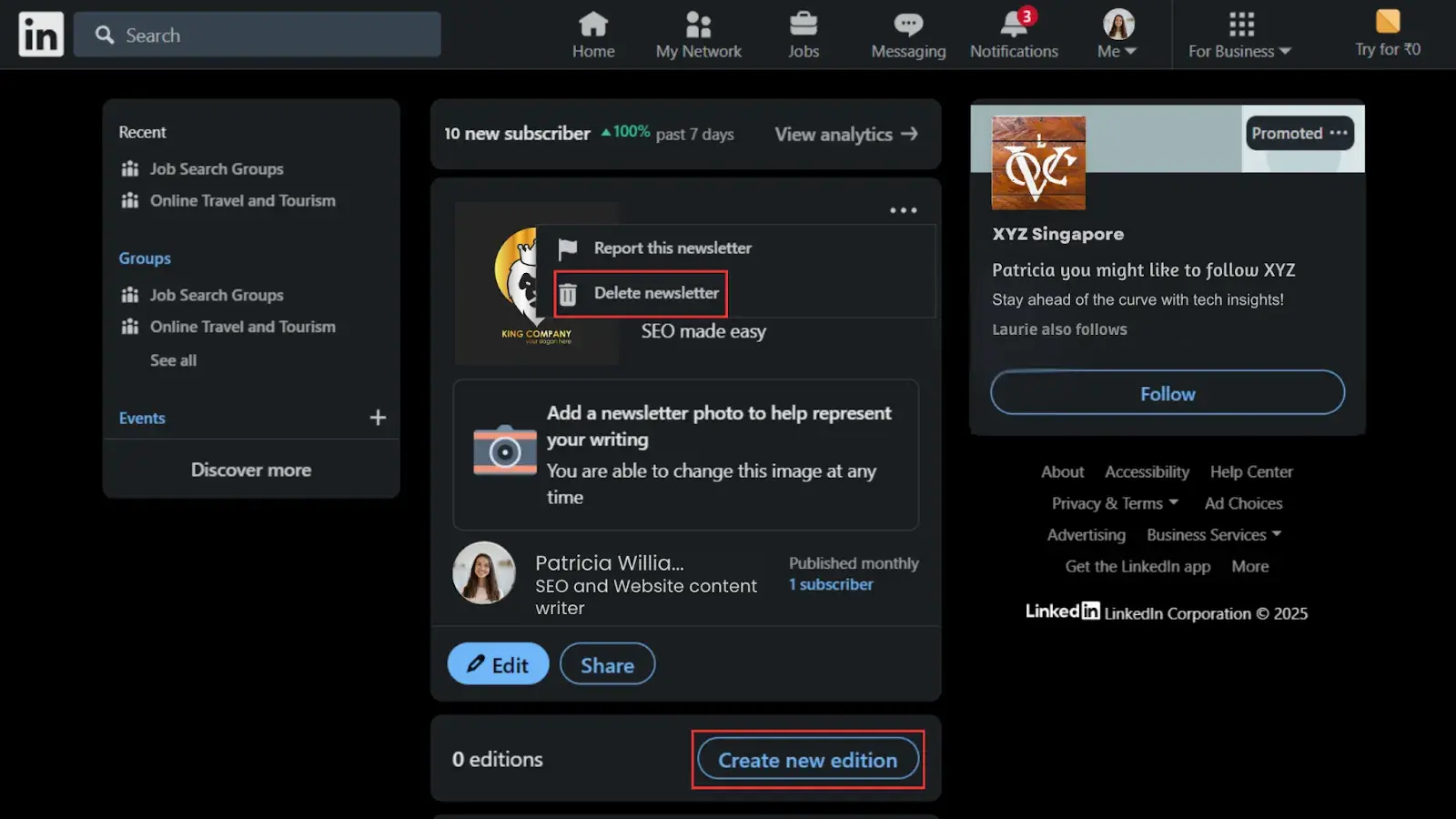This screenshot has height=819, width=1456.
Task: Open Business Services footer dropdown
Action: [x=1214, y=535]
